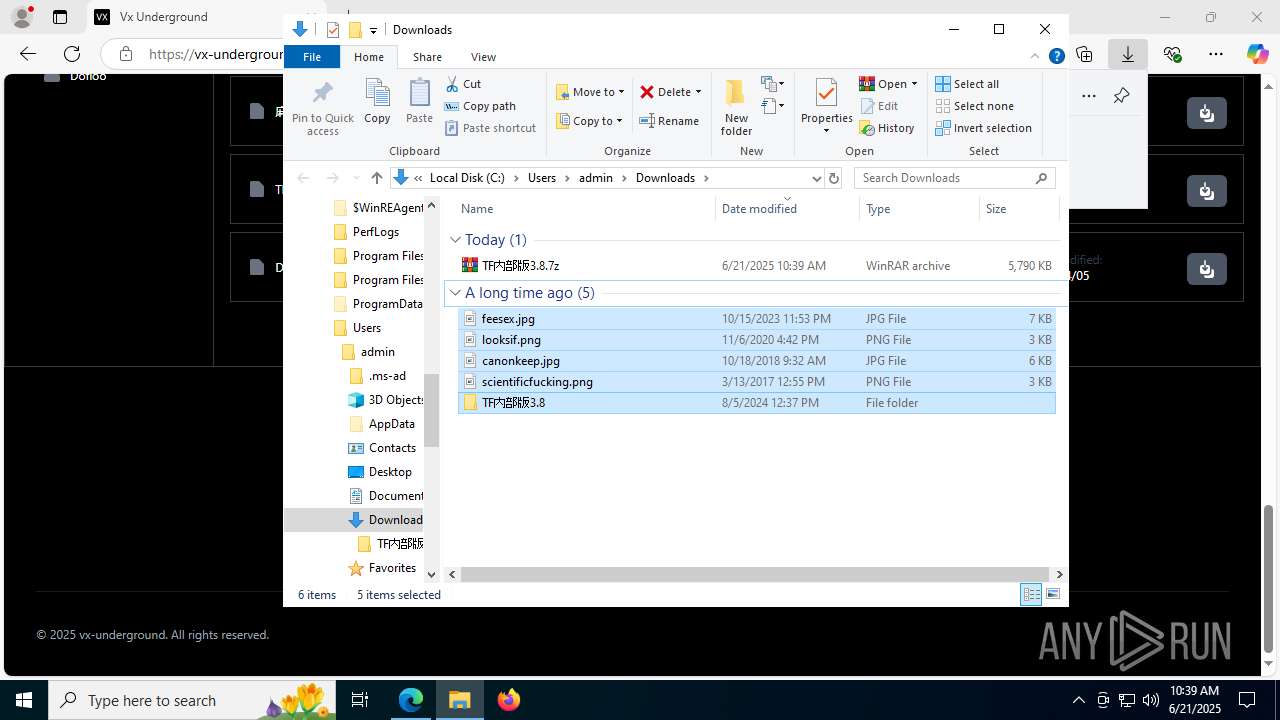The image size is (1280, 720).
Task: Open the Open button dropdown arrow
Action: [x=914, y=84]
